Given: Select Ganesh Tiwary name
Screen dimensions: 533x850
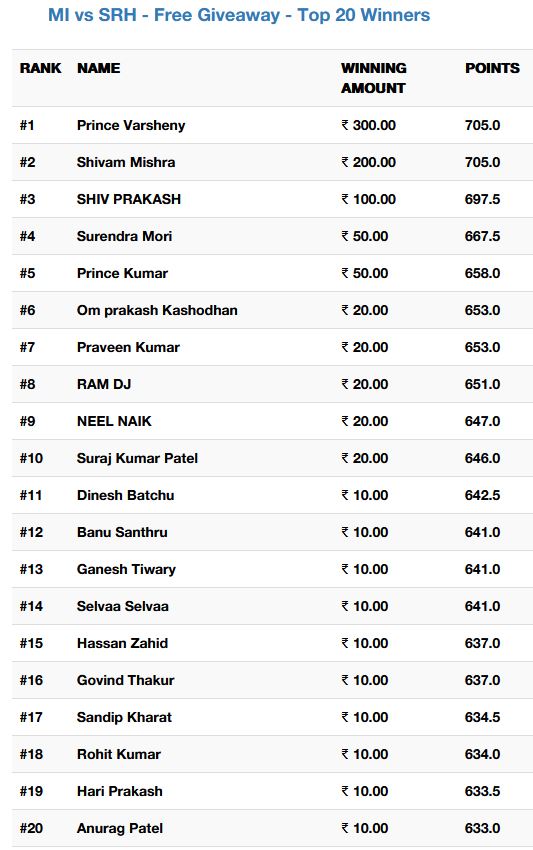Looking at the screenshot, I should click(x=126, y=569).
